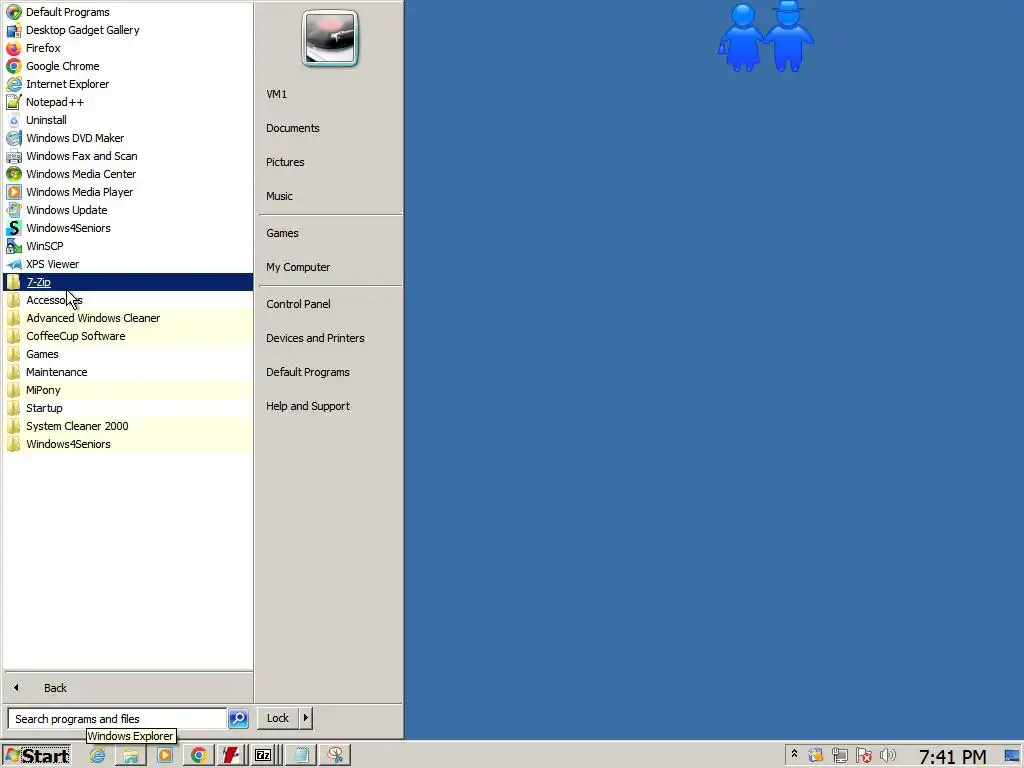Image resolution: width=1024 pixels, height=768 pixels.
Task: Click the Search programs and files box
Action: point(117,718)
